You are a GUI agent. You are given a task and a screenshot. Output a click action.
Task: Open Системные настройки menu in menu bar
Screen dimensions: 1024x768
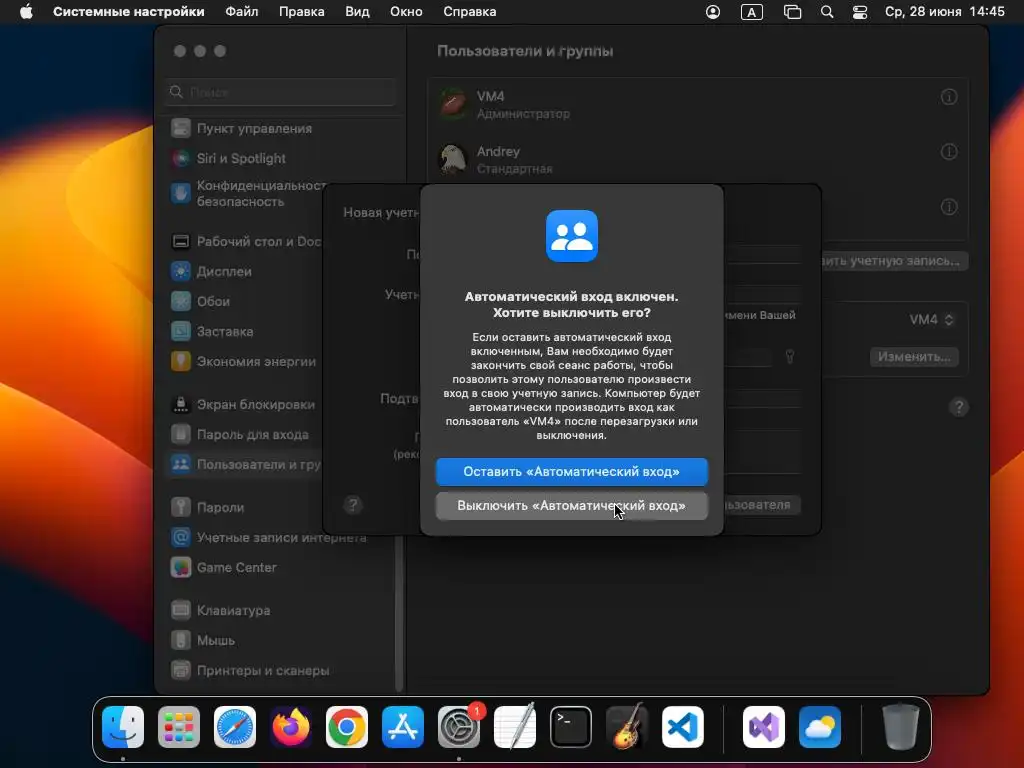coord(129,12)
